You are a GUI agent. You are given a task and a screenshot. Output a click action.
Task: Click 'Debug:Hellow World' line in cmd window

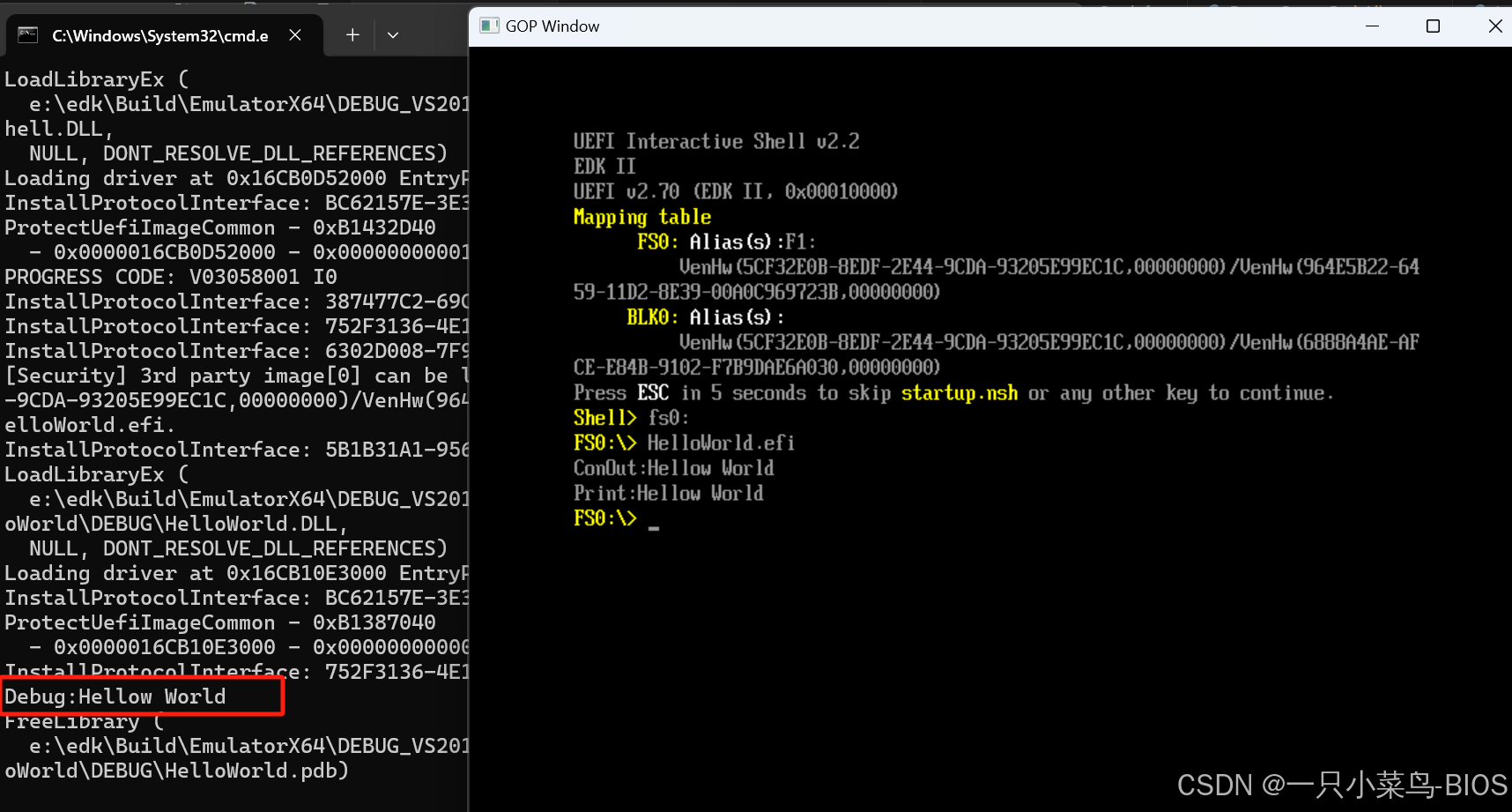click(115, 697)
